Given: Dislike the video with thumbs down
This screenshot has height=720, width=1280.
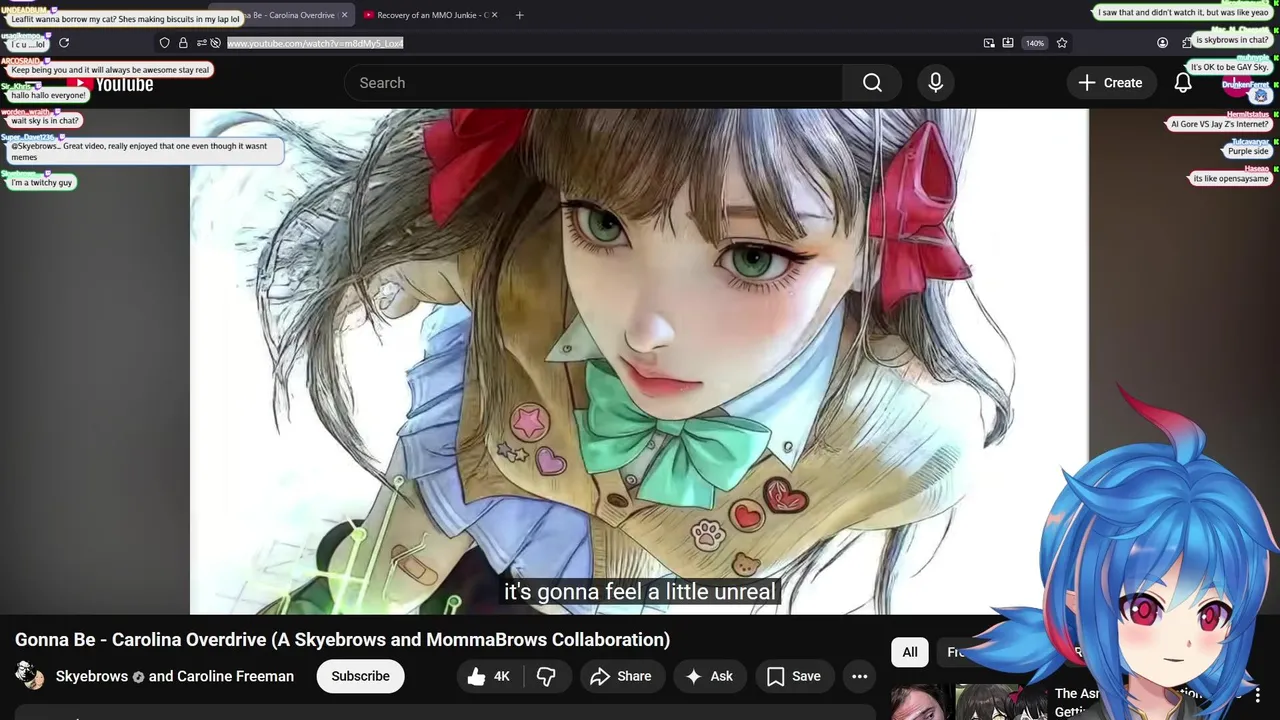Looking at the screenshot, I should pyautogui.click(x=546, y=677).
